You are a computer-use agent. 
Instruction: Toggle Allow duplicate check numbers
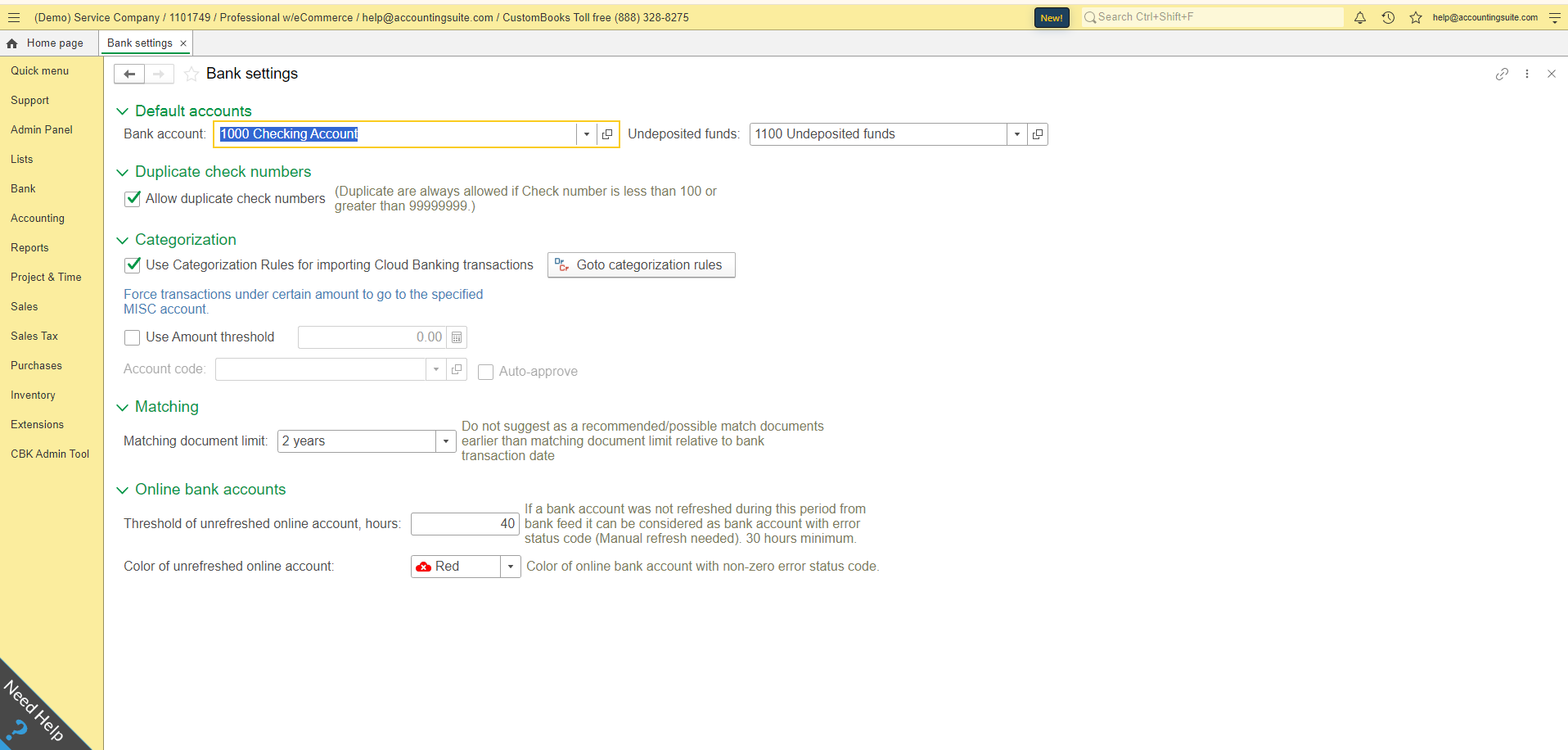pos(133,199)
